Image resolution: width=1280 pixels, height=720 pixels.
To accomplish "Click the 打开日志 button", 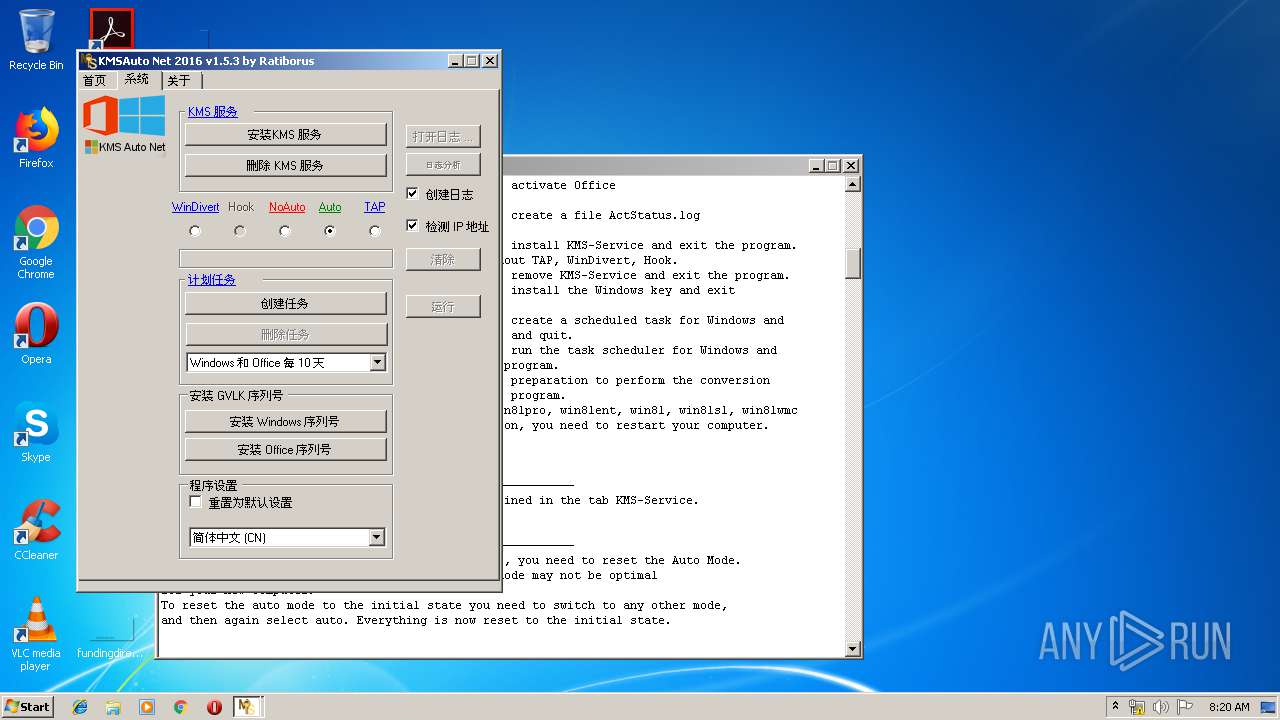I will [443, 136].
